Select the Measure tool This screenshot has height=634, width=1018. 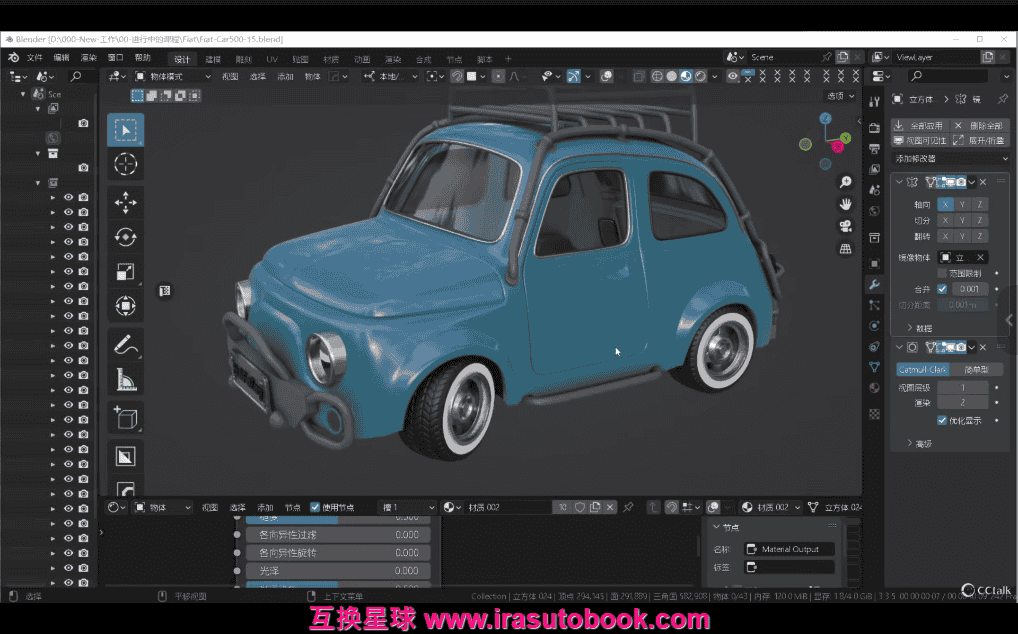(126, 380)
